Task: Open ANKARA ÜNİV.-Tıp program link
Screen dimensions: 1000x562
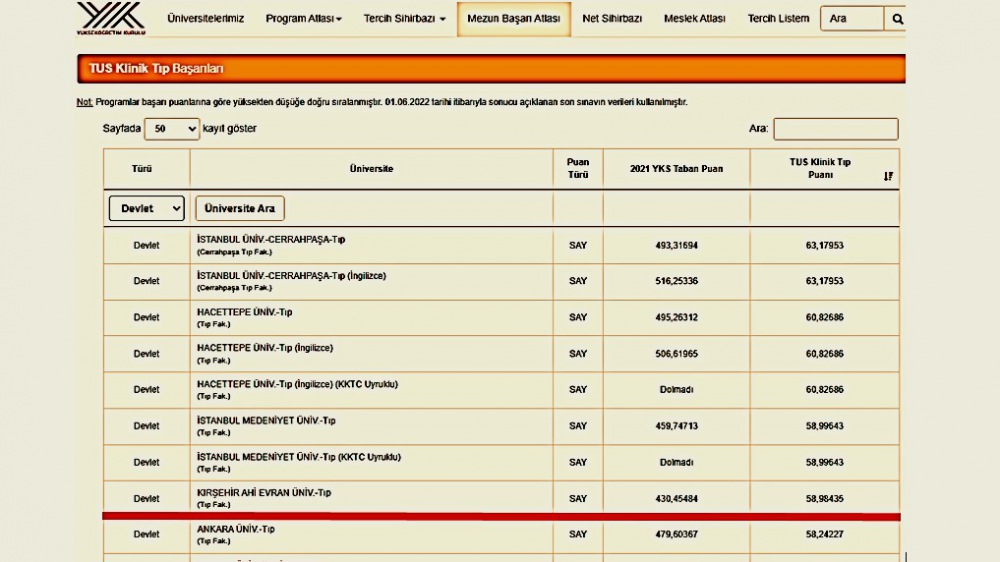Action: tap(235, 529)
